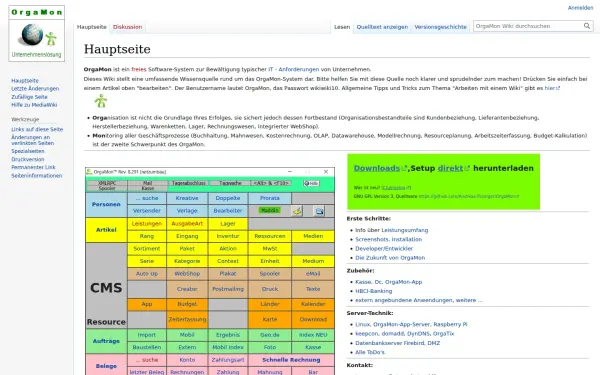Go to Zufällige Seite
The width and height of the screenshot is (600, 375).
(x=29, y=97)
